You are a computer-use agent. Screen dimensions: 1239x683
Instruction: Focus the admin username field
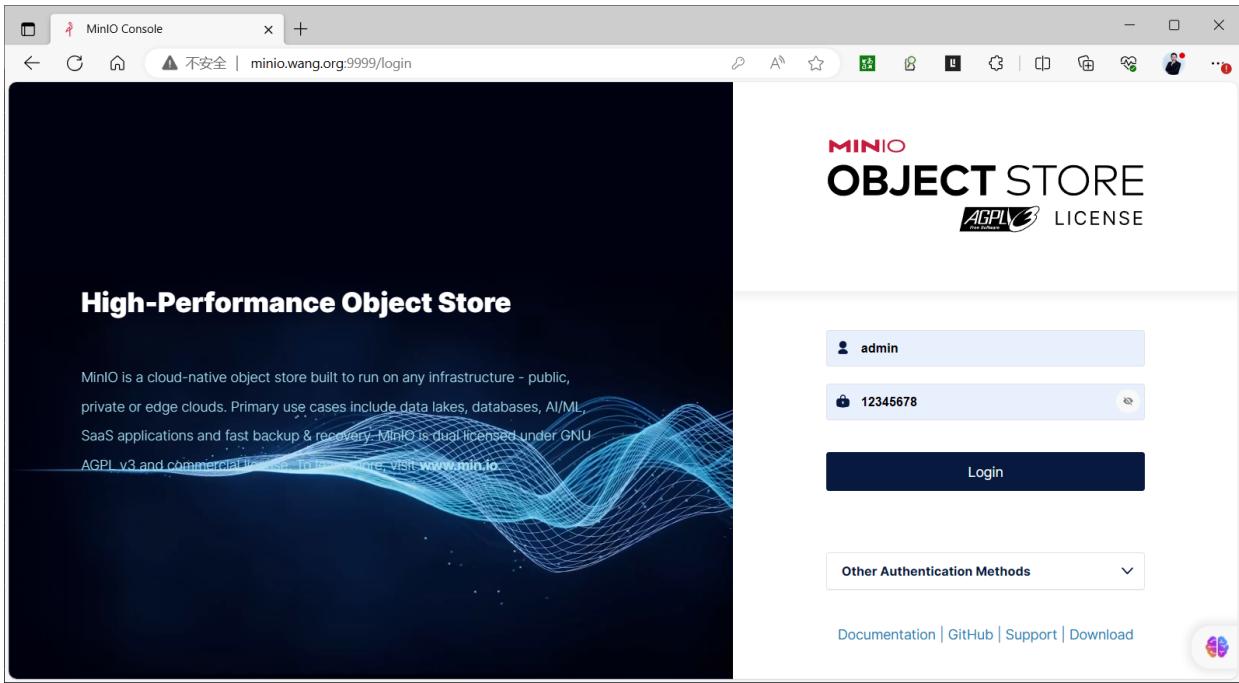click(985, 348)
